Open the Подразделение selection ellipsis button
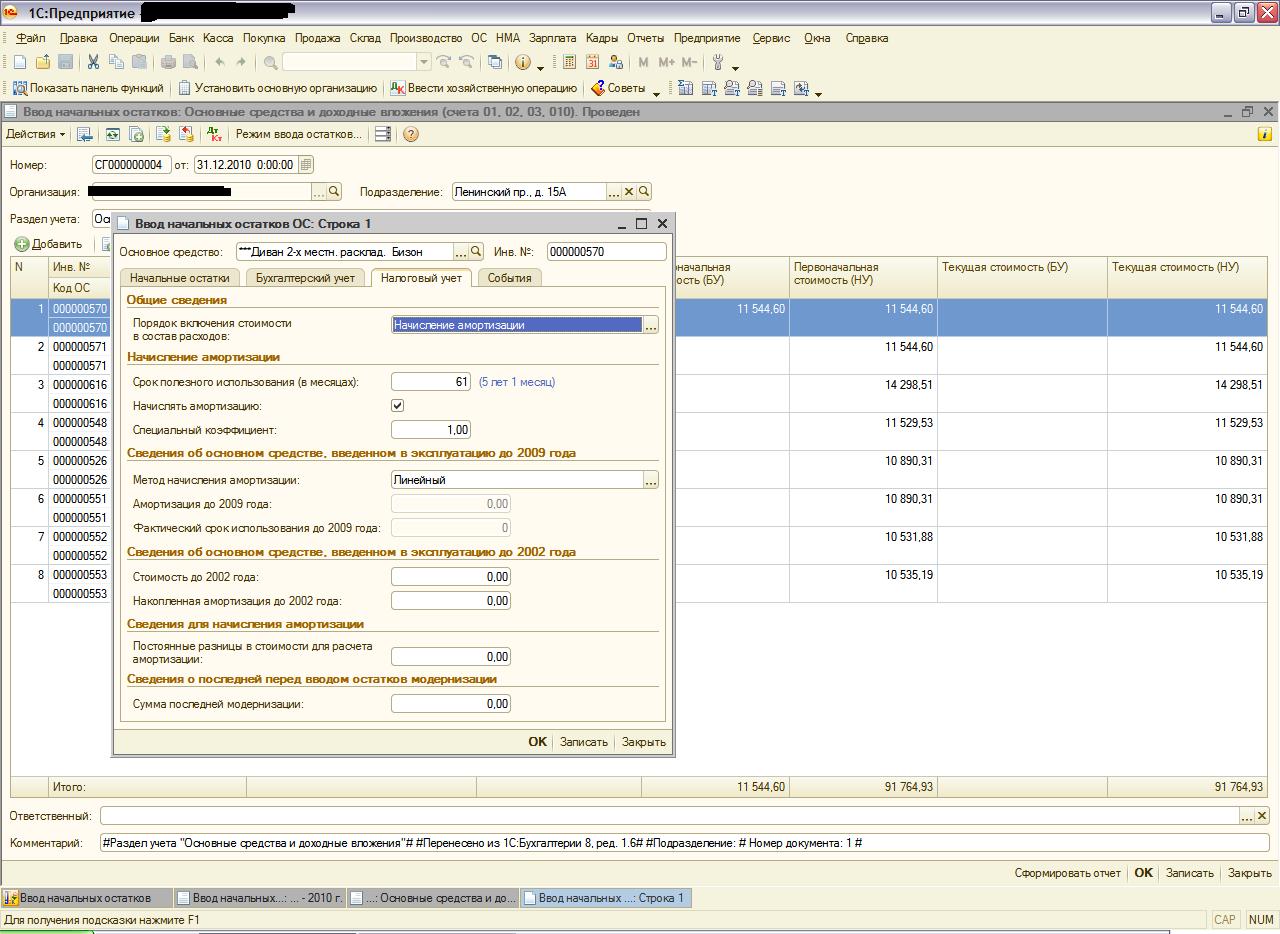 click(614, 191)
